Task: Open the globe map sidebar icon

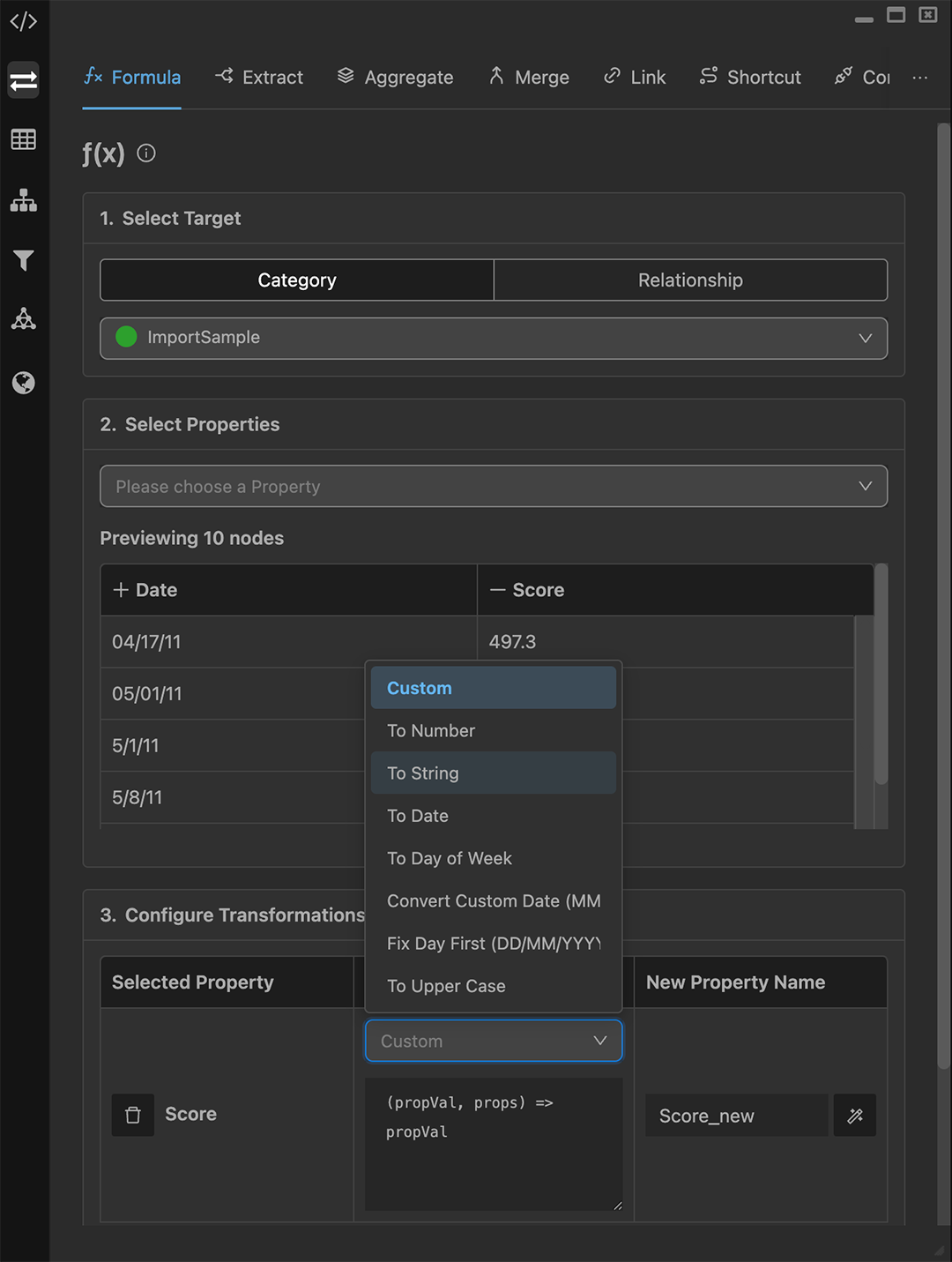Action: click(x=24, y=383)
